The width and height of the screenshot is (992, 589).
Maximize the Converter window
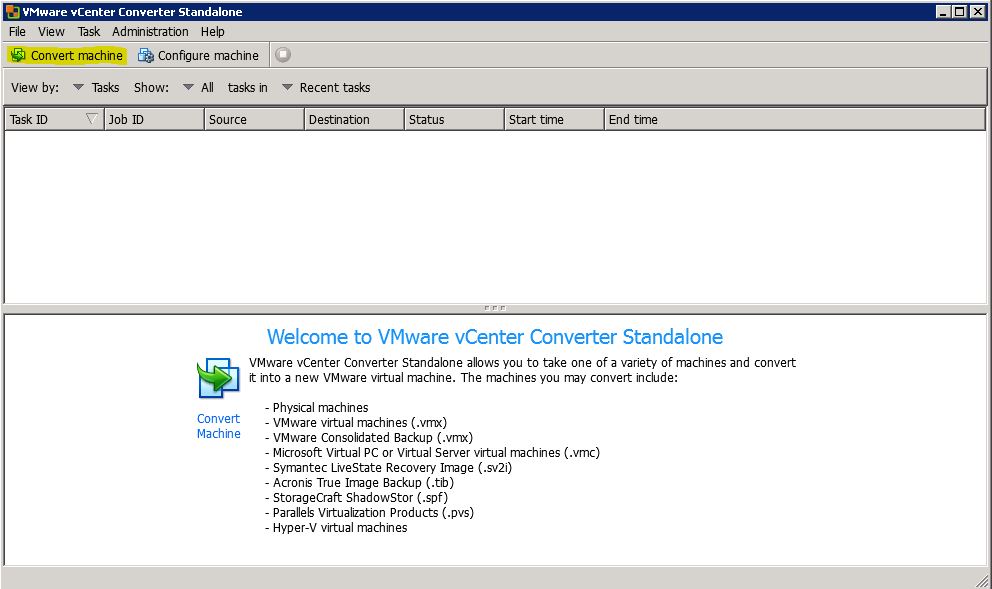(959, 11)
